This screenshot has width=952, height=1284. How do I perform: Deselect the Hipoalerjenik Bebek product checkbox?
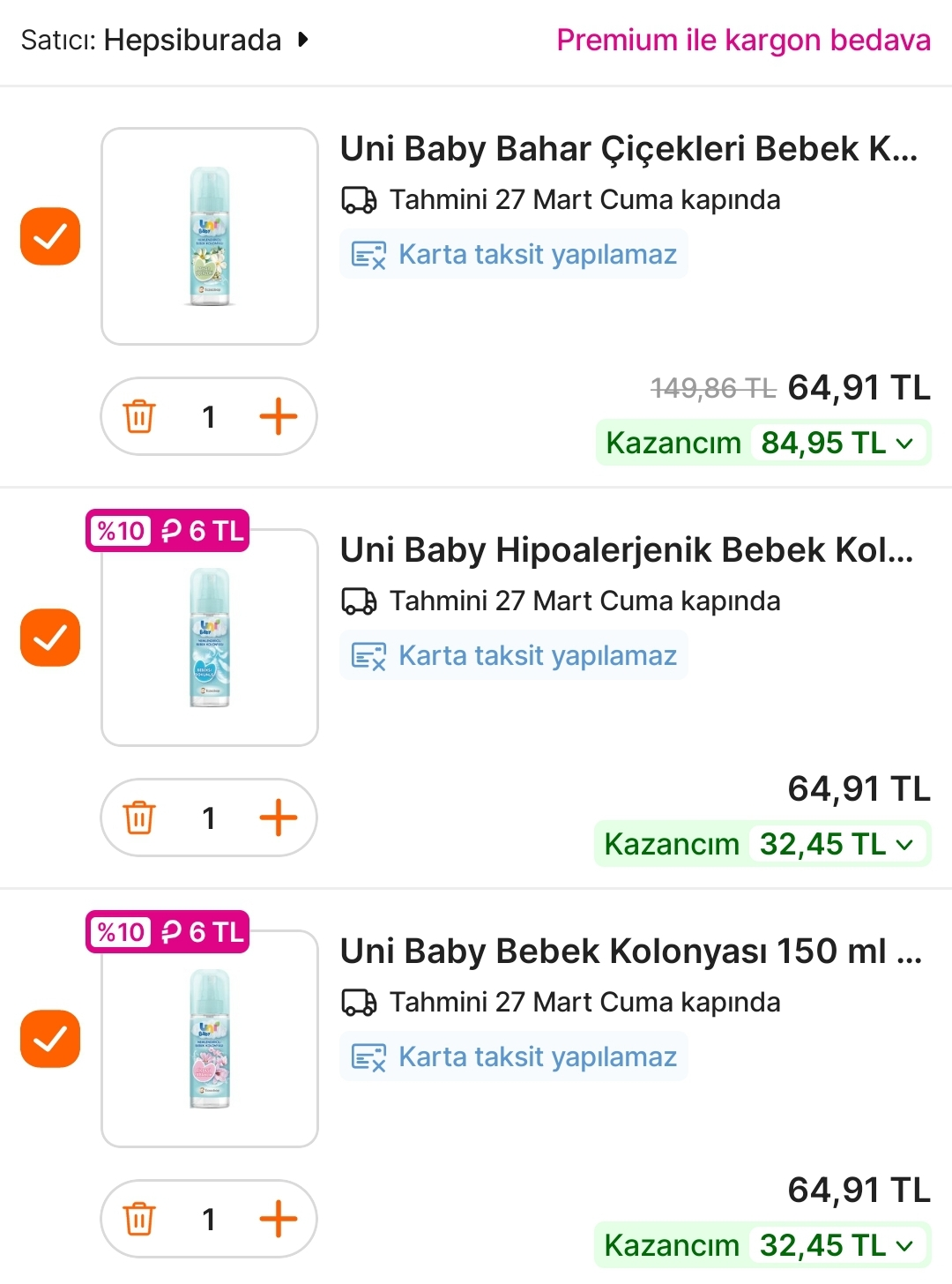click(x=50, y=638)
